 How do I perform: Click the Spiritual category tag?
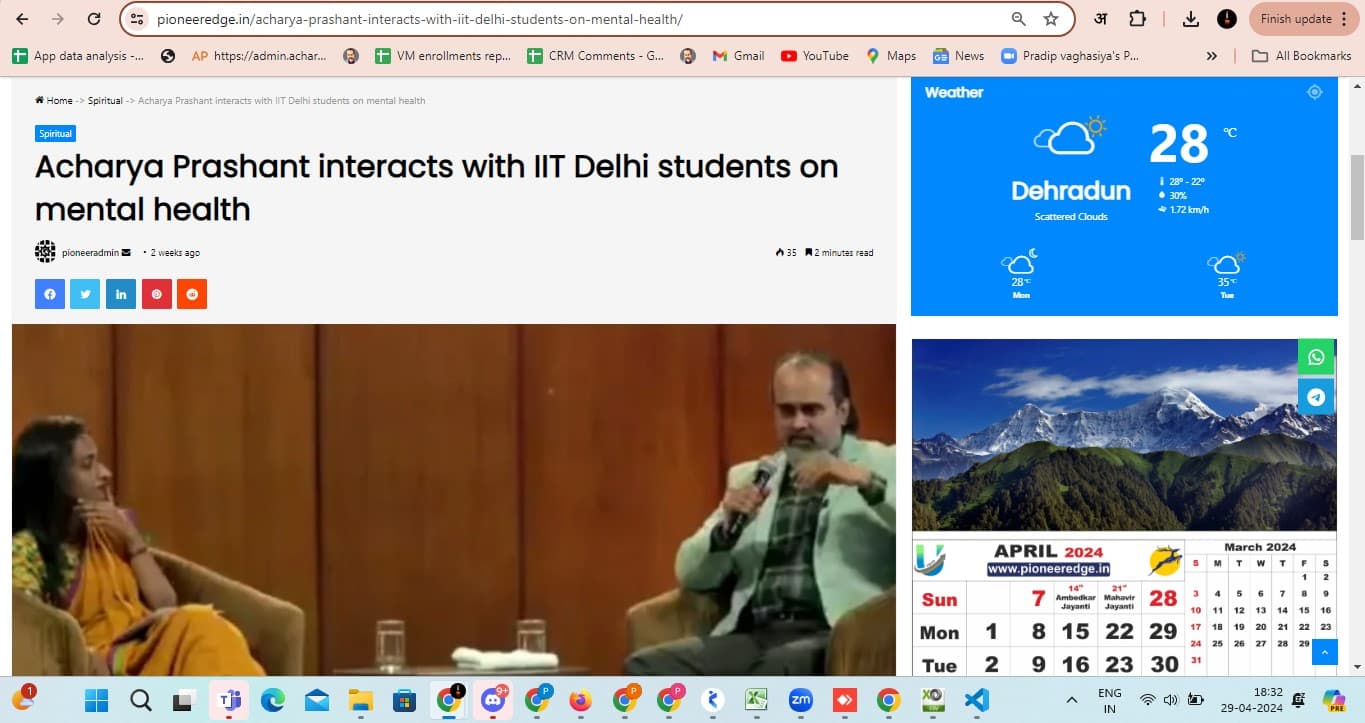coord(56,134)
